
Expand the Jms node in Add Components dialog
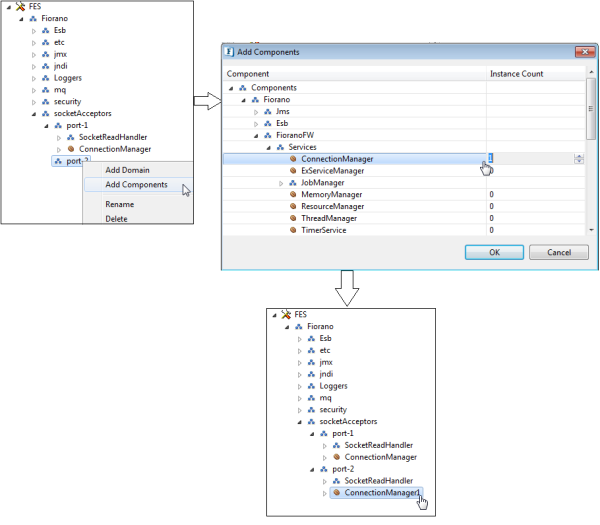256,111
